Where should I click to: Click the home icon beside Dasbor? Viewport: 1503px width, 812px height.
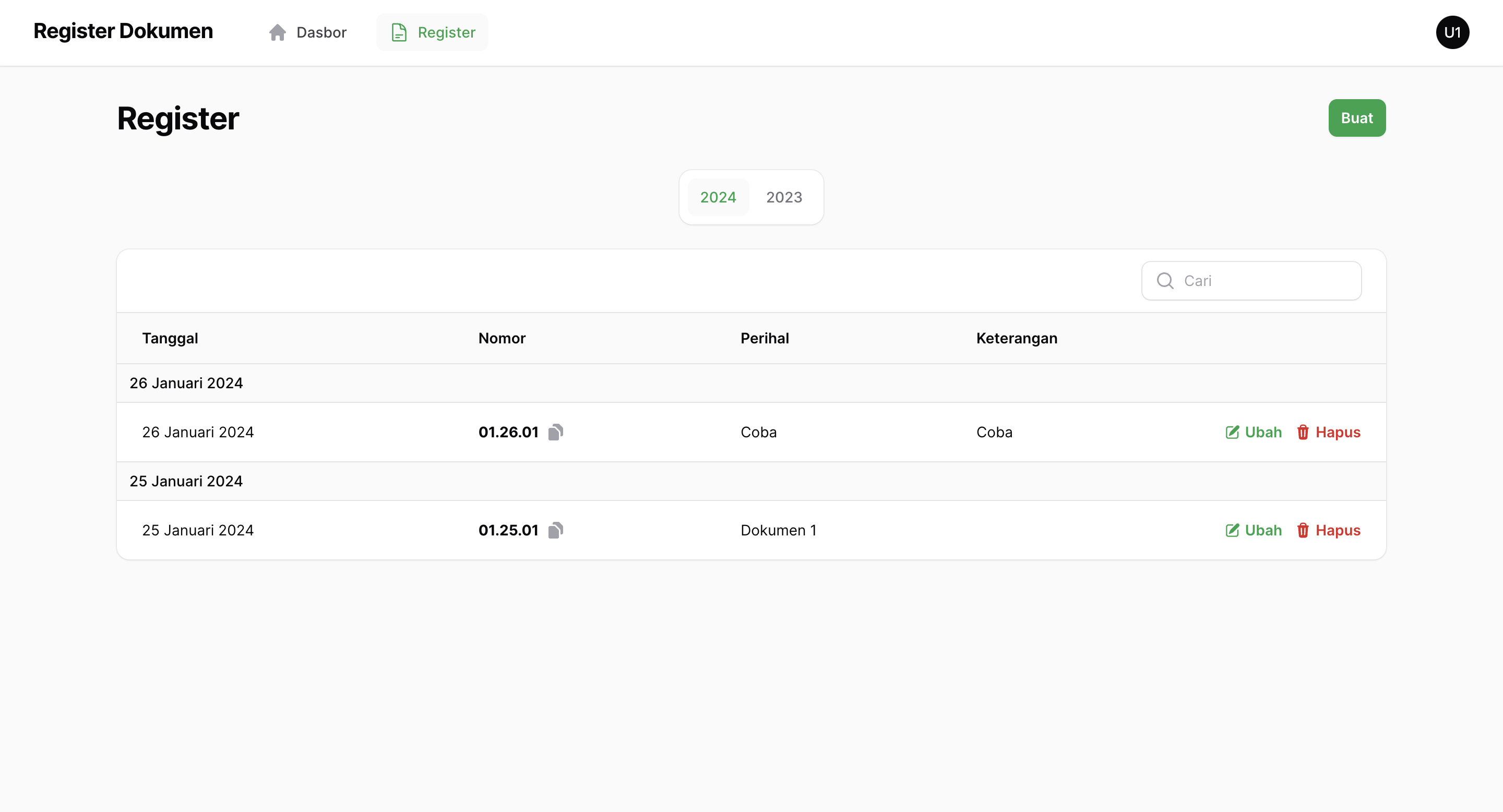click(278, 33)
